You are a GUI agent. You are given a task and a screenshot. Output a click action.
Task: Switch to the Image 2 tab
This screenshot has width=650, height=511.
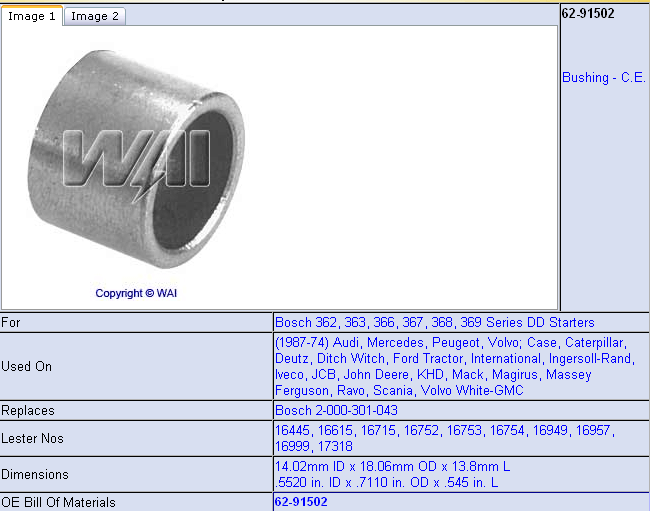[95, 16]
